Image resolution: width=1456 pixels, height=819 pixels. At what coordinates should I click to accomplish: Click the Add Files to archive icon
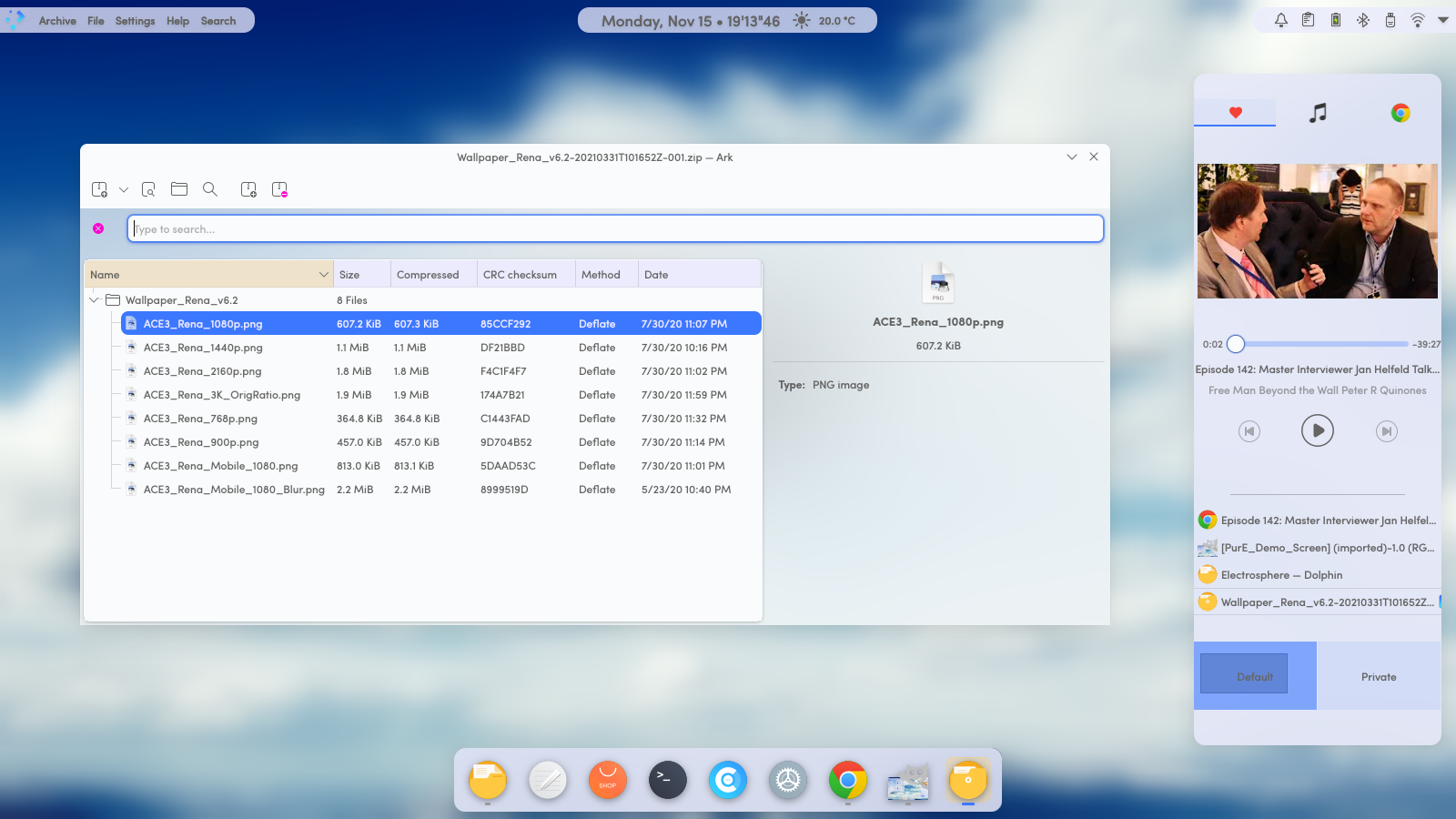click(x=248, y=189)
